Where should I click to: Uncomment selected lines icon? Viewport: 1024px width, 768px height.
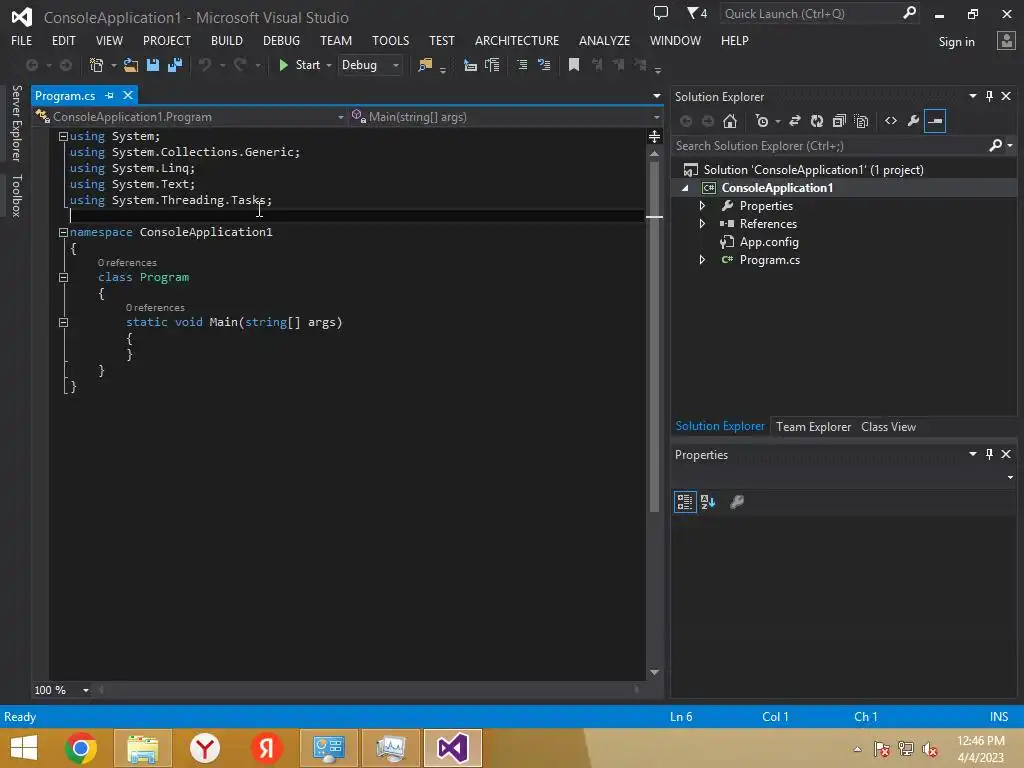pos(543,65)
